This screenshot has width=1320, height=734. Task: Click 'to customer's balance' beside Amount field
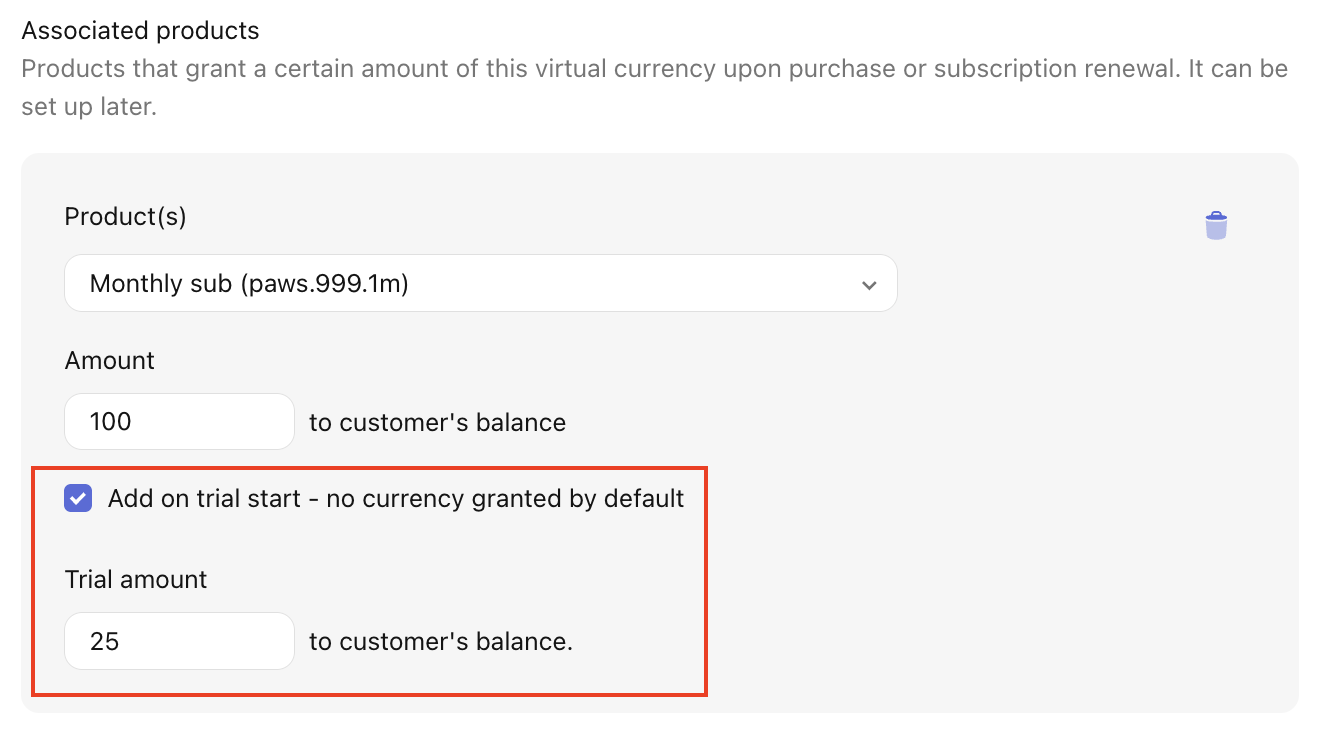click(x=438, y=422)
